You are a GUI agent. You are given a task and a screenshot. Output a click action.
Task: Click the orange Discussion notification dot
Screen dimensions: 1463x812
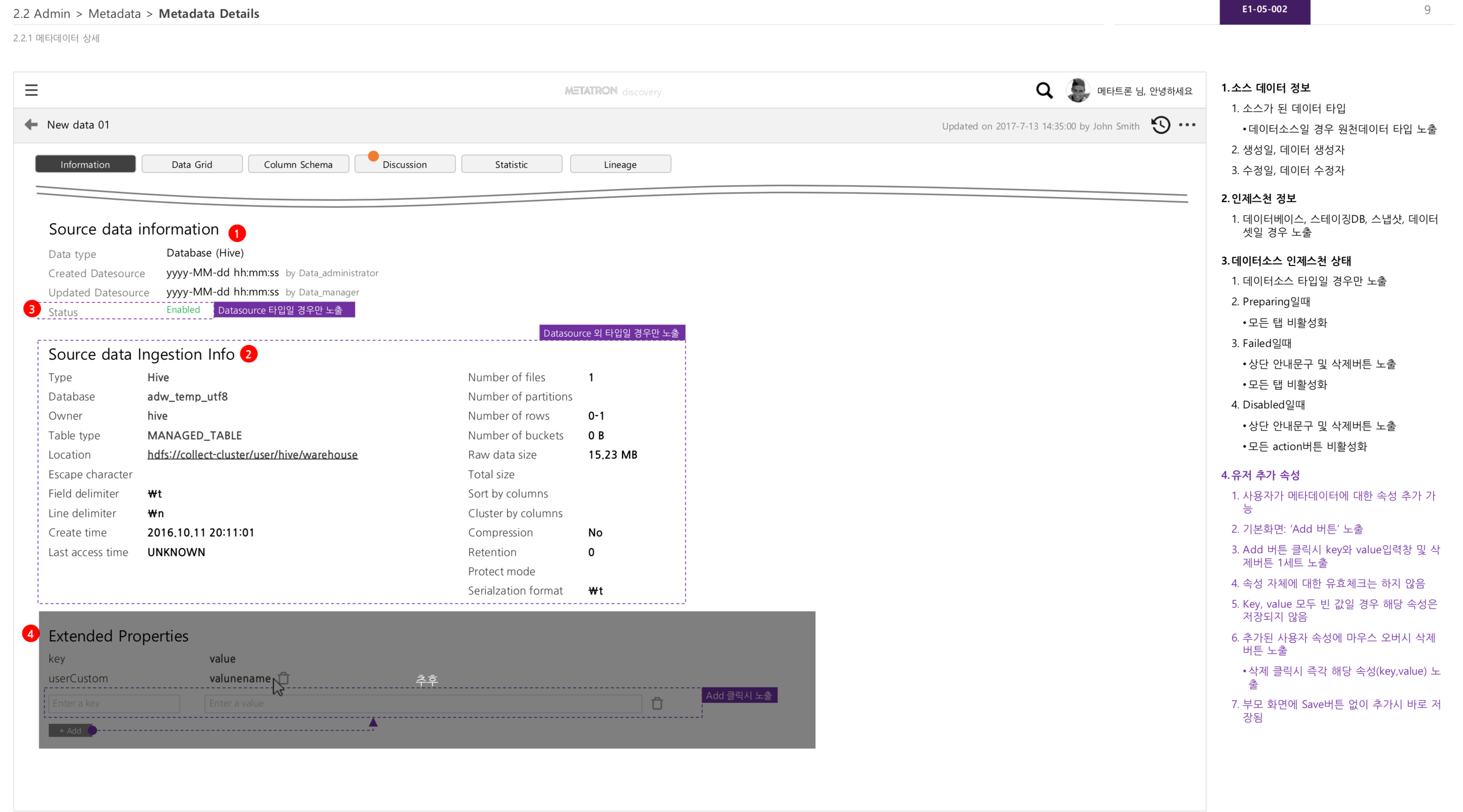(373, 156)
